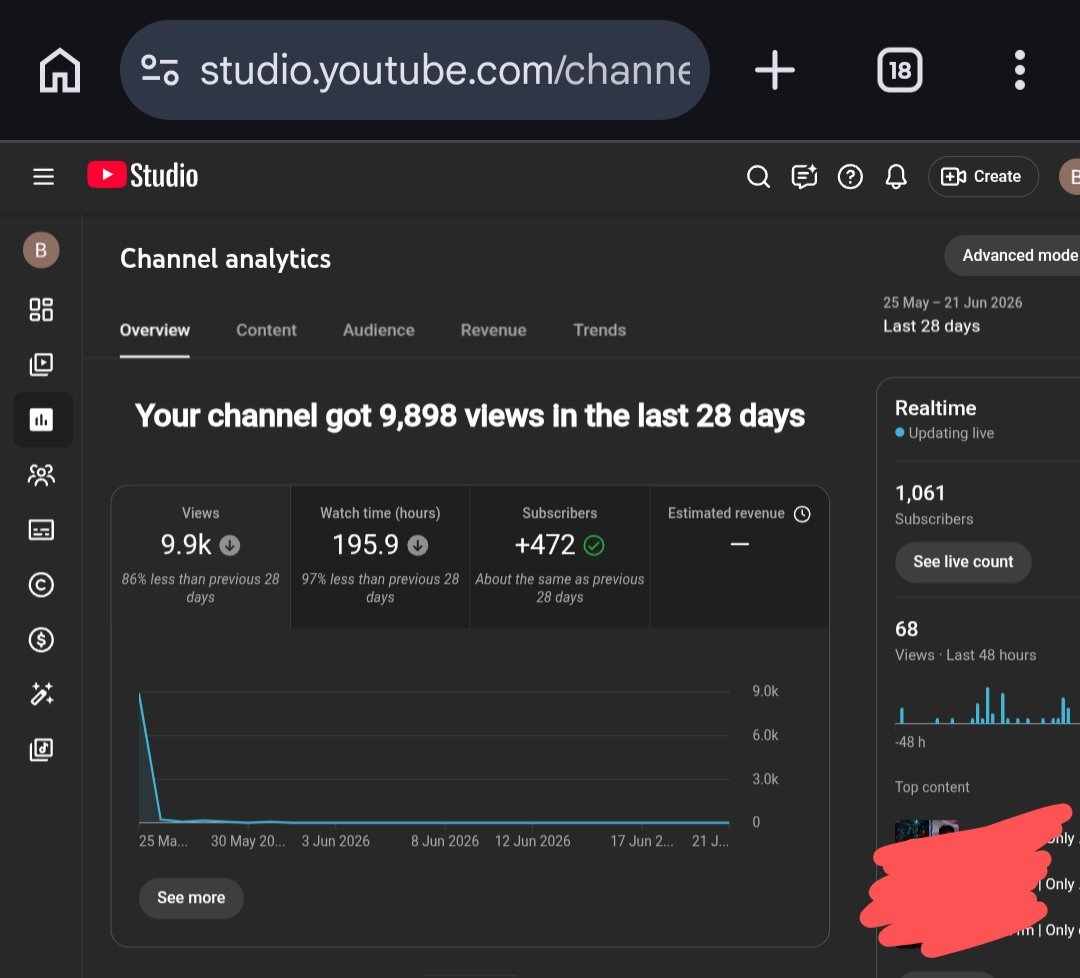Open Community sidebar icon

coord(41,475)
